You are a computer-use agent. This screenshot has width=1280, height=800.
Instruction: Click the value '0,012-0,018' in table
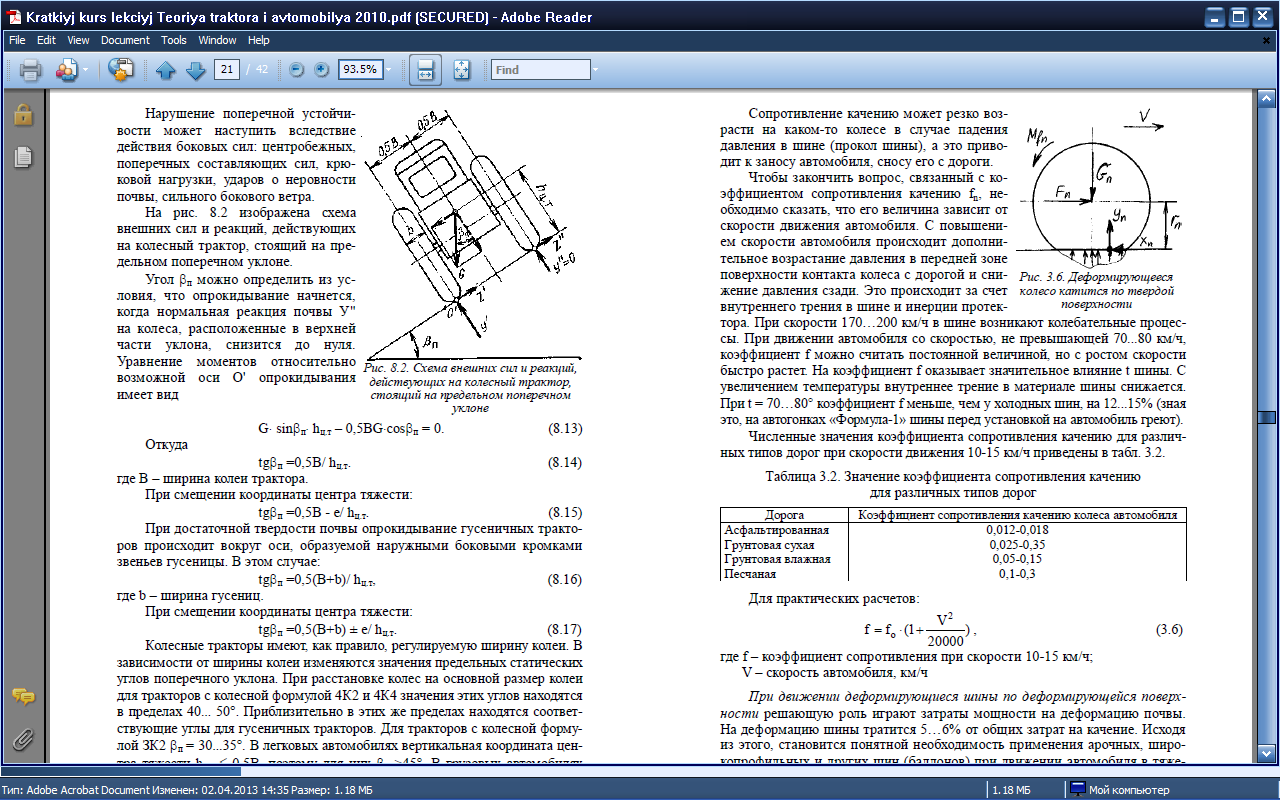click(1017, 528)
